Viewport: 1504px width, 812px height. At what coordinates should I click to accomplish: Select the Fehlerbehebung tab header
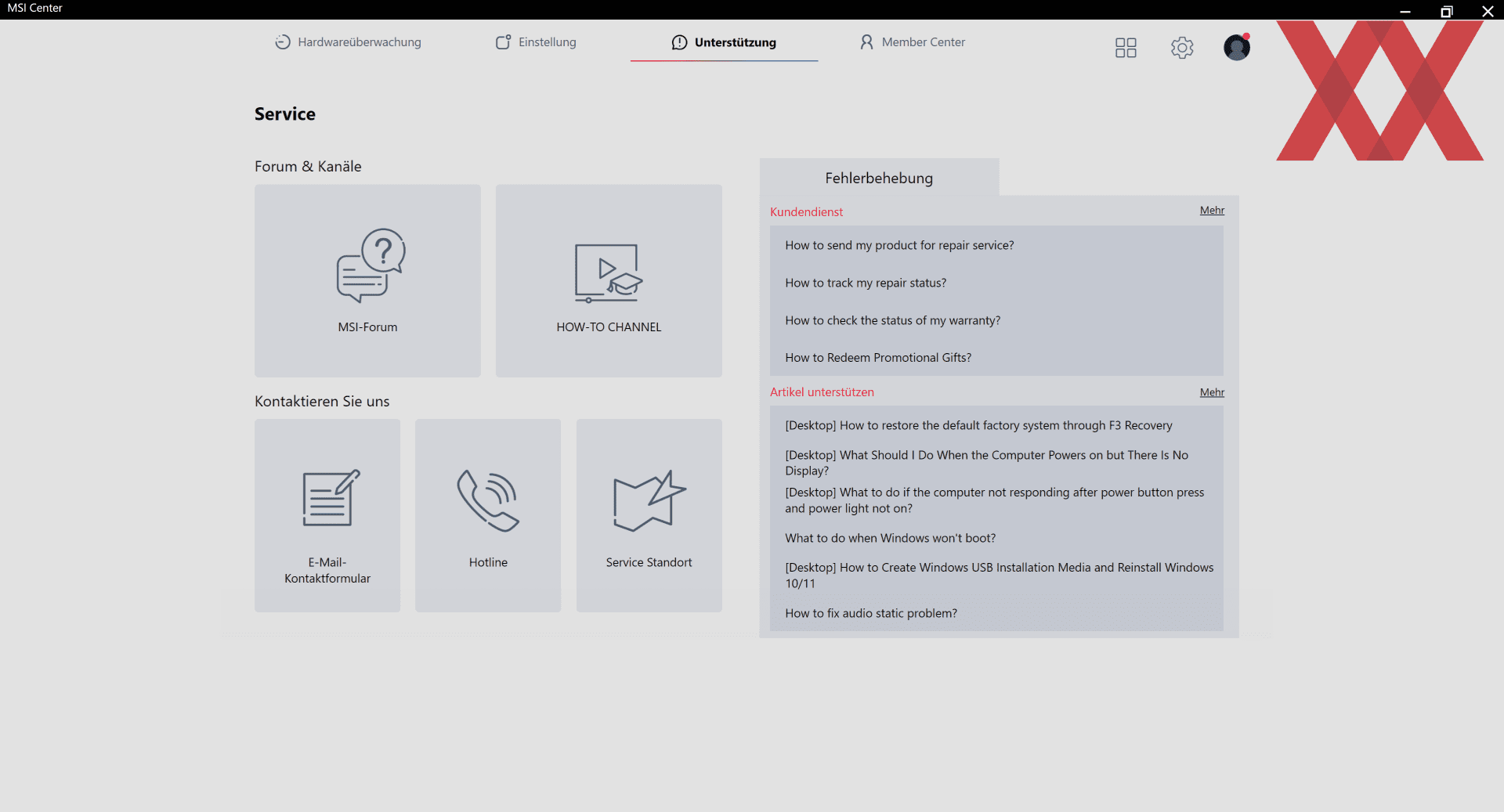[879, 178]
